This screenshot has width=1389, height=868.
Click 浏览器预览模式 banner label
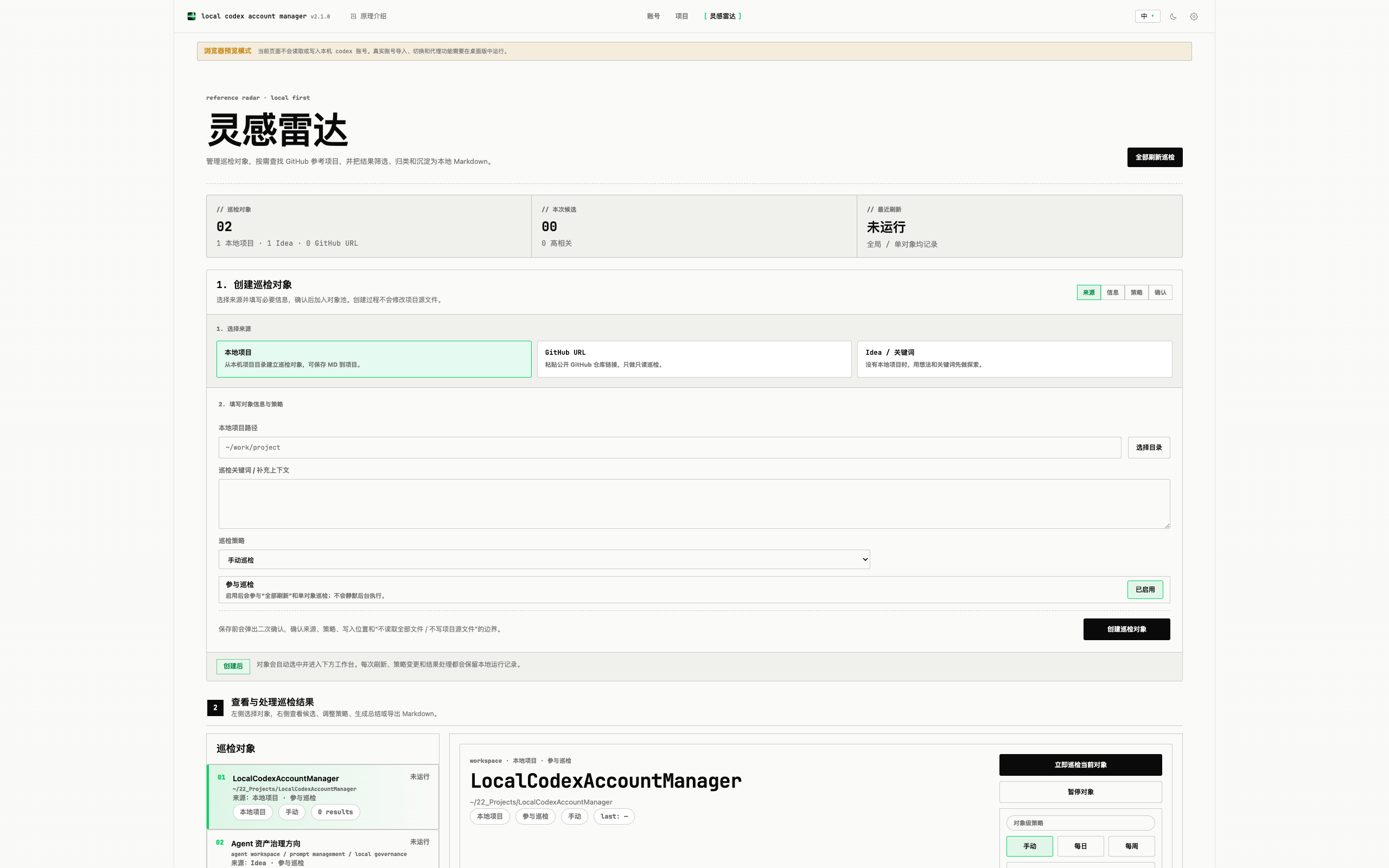[x=227, y=51]
